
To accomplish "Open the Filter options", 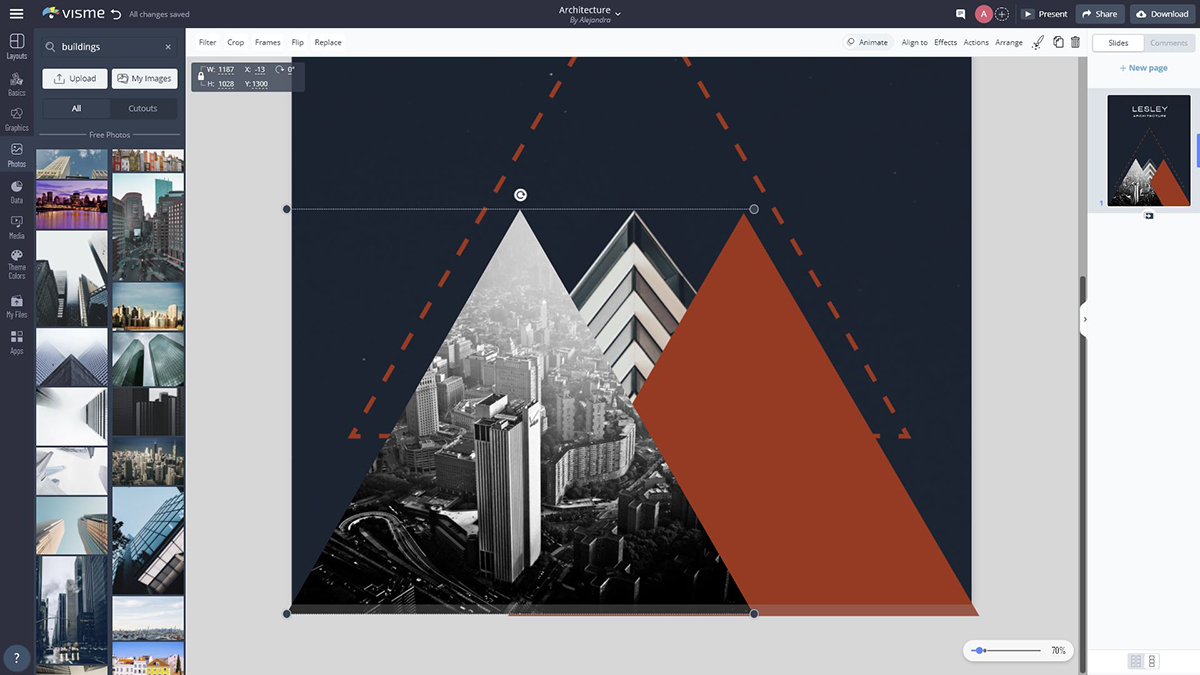I will (x=207, y=42).
